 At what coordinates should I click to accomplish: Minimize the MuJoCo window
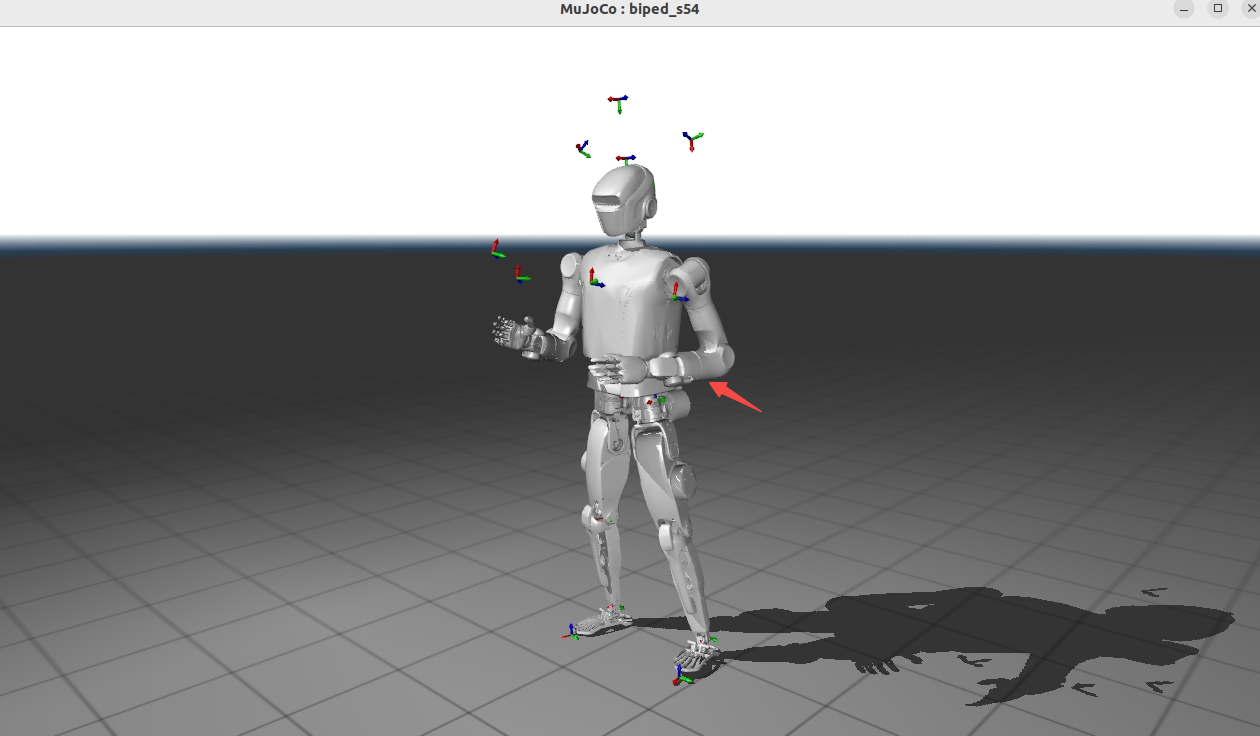(x=1184, y=9)
